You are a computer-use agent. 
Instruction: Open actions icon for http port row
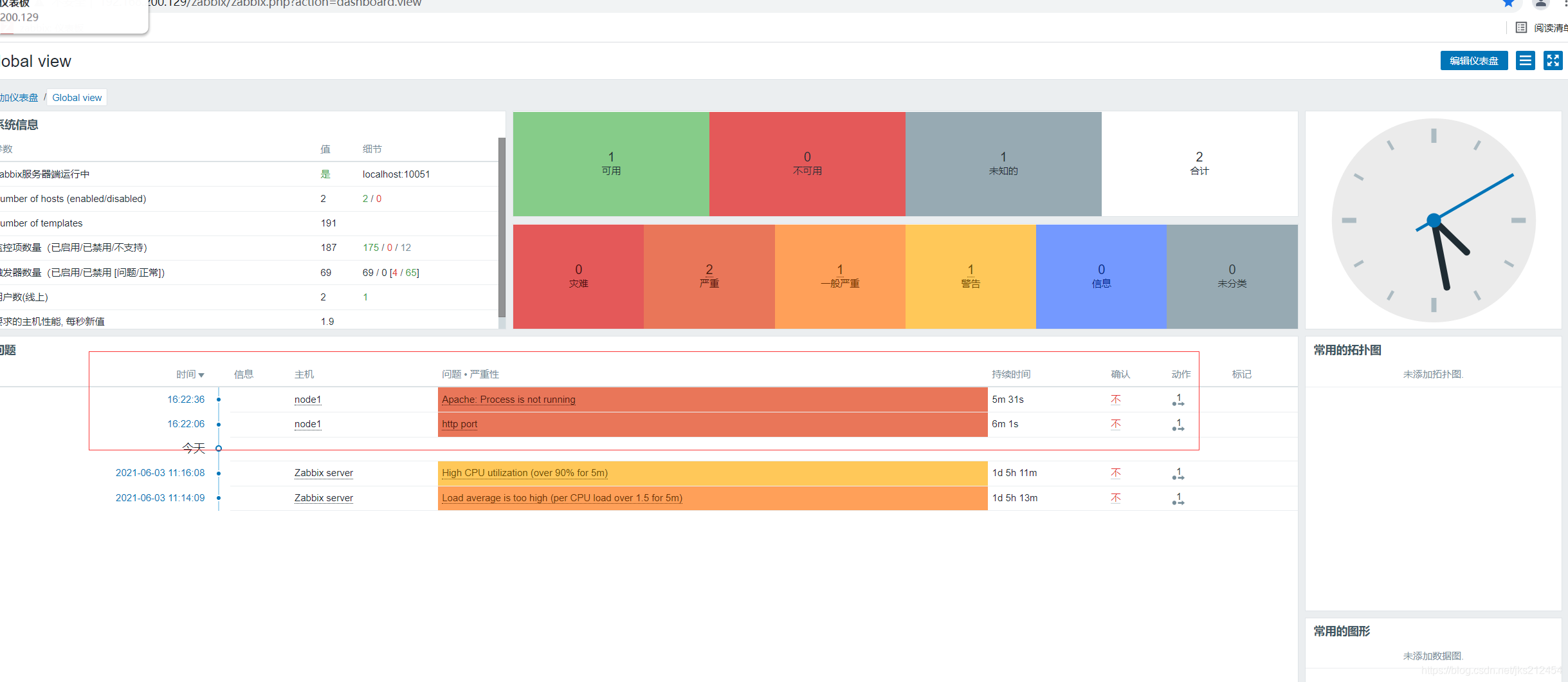tap(1178, 425)
